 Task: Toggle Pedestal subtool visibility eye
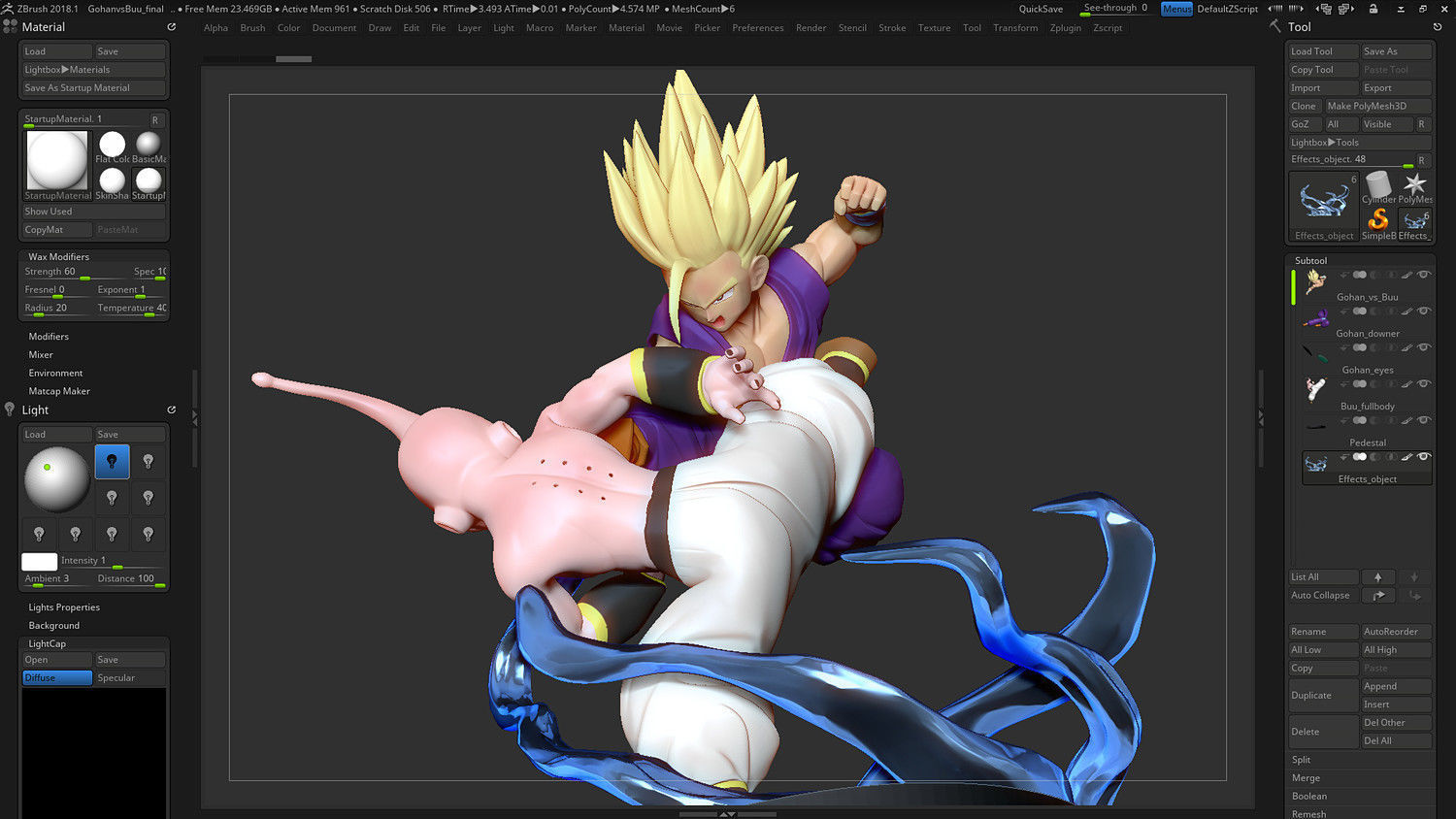tap(1424, 420)
